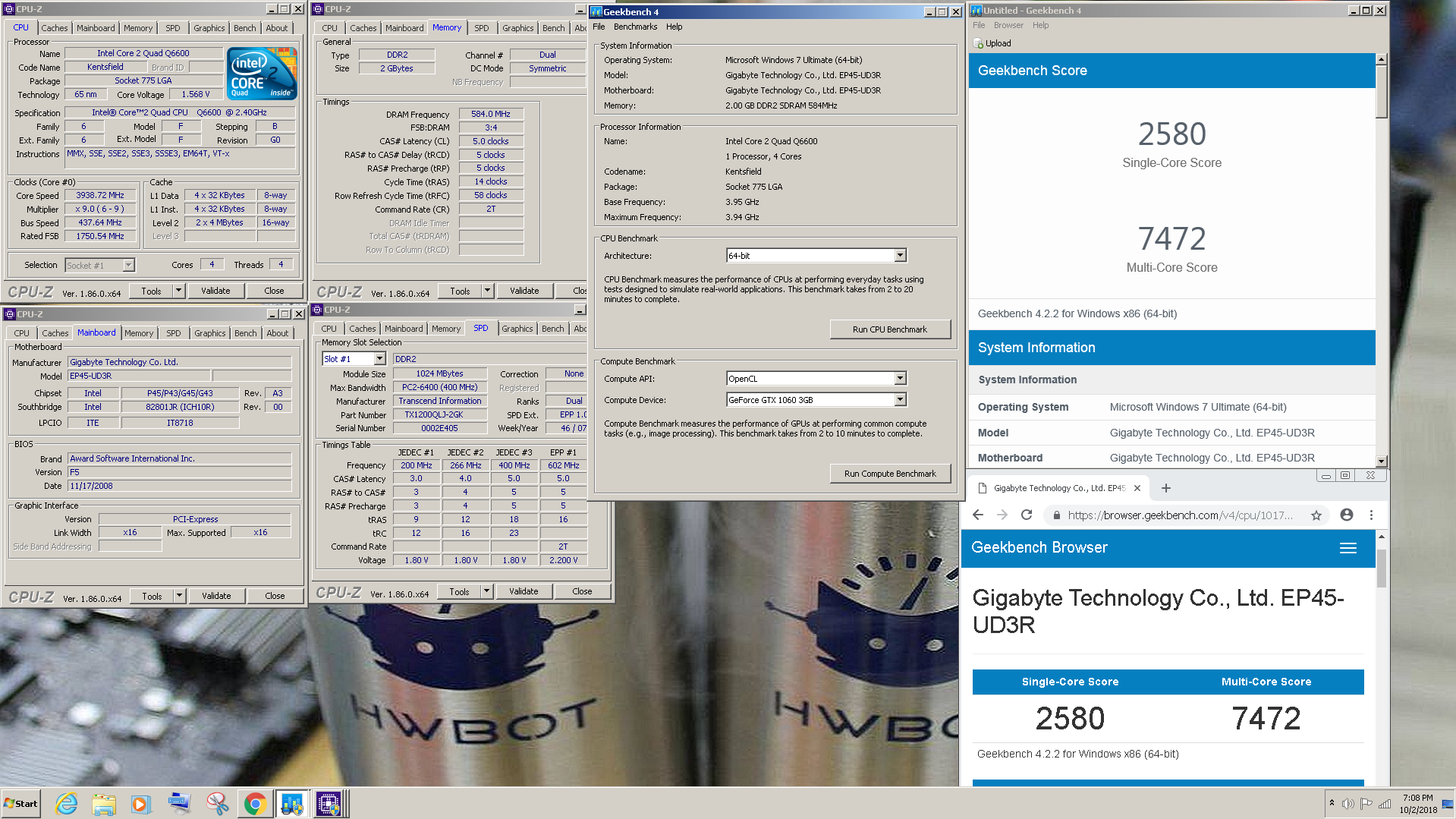The image size is (1456, 819).
Task: Open the Action Center flag tray icon
Action: click(1366, 804)
